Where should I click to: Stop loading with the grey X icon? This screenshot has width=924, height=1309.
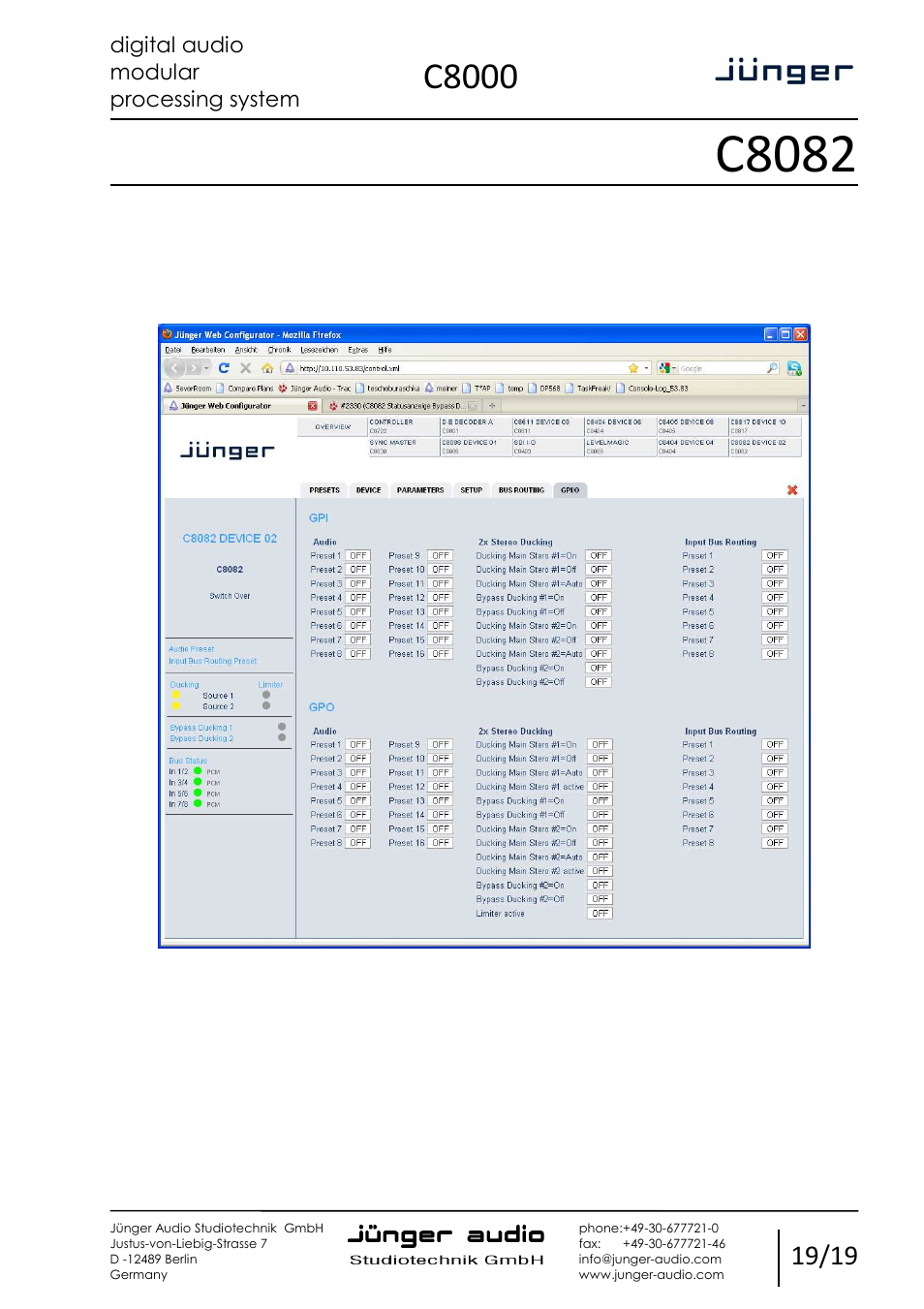(245, 368)
